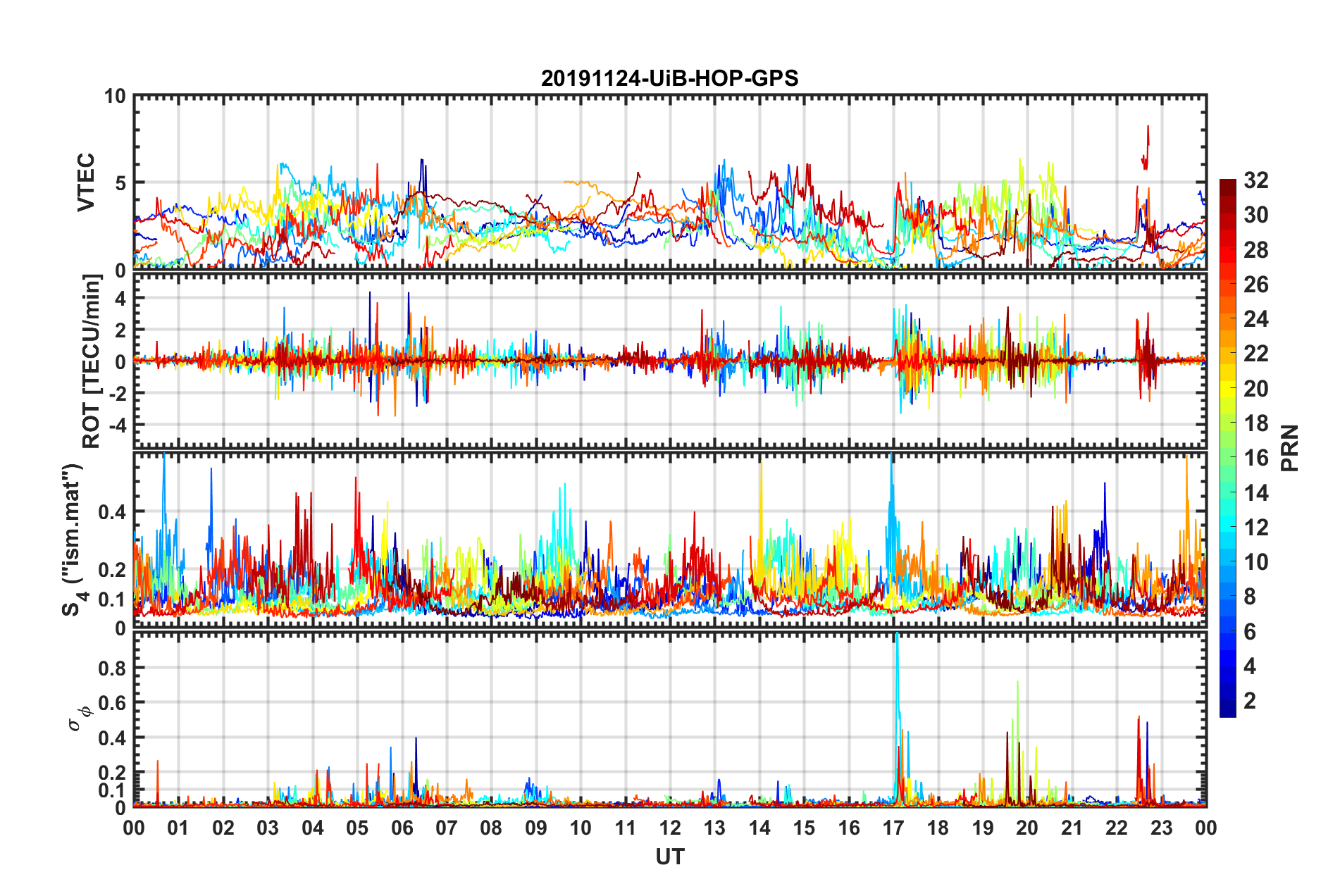Click the 01 tick label on UT axis
This screenshot has height=896, width=1340.
(x=178, y=828)
